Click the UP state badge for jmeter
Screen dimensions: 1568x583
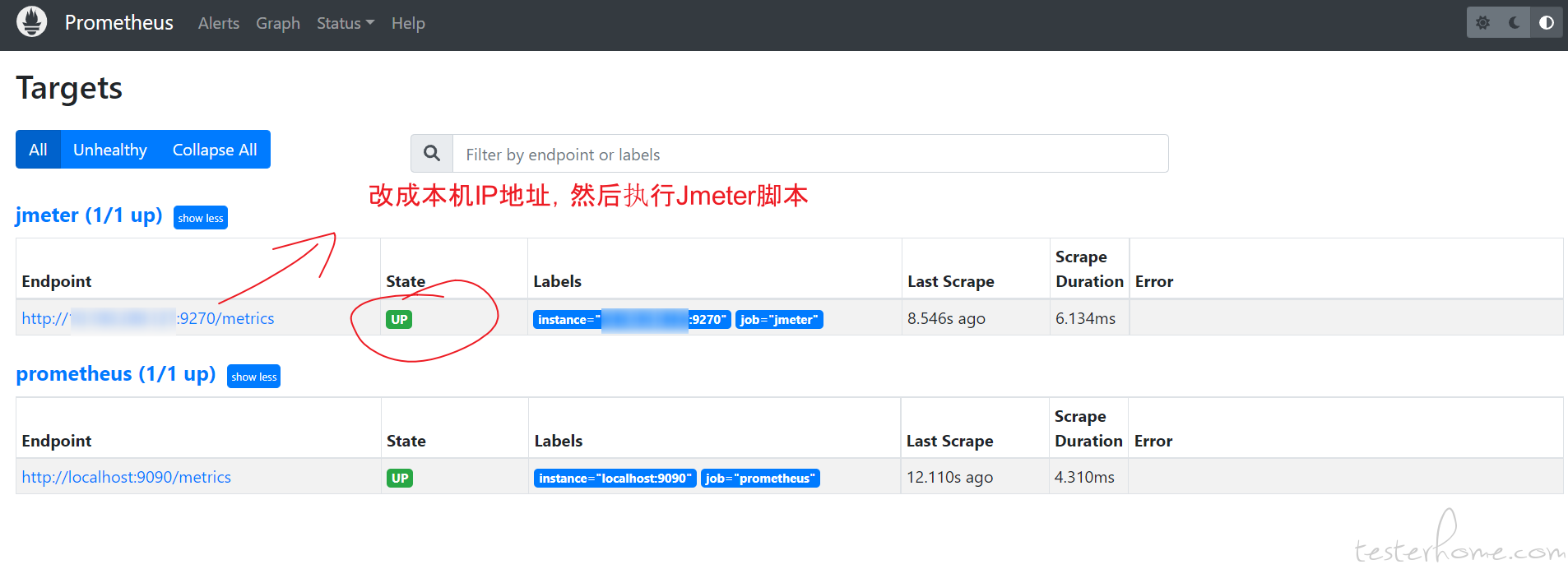click(400, 319)
